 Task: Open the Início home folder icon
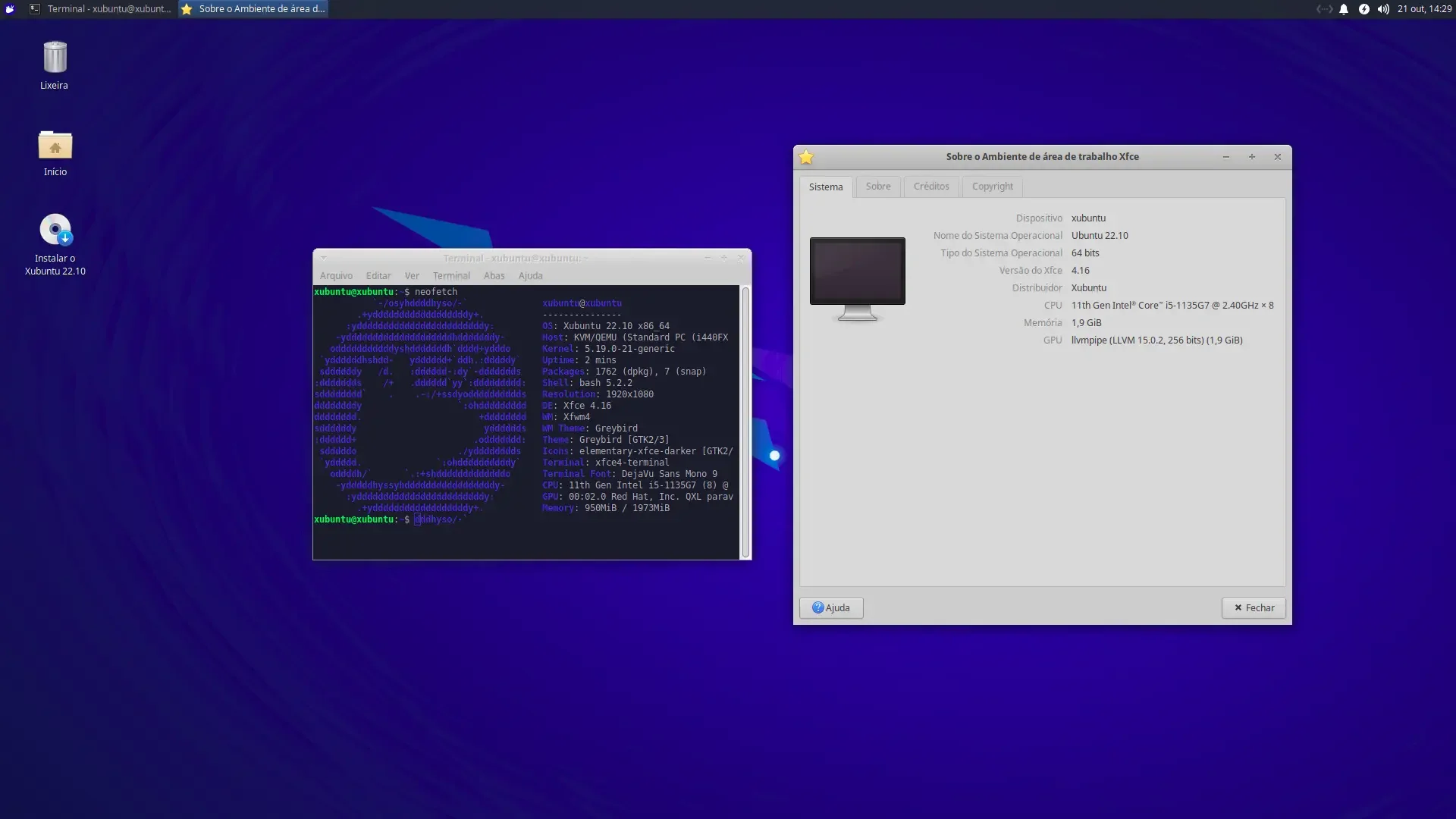coord(55,145)
